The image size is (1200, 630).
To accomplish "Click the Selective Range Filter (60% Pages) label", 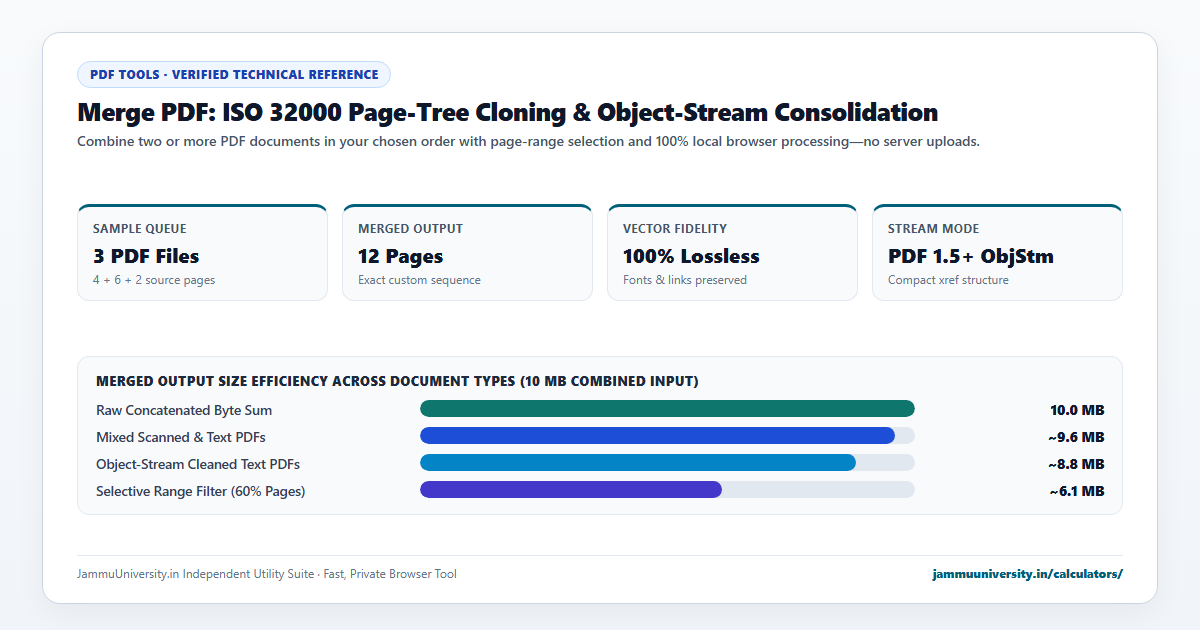I will coord(201,491).
